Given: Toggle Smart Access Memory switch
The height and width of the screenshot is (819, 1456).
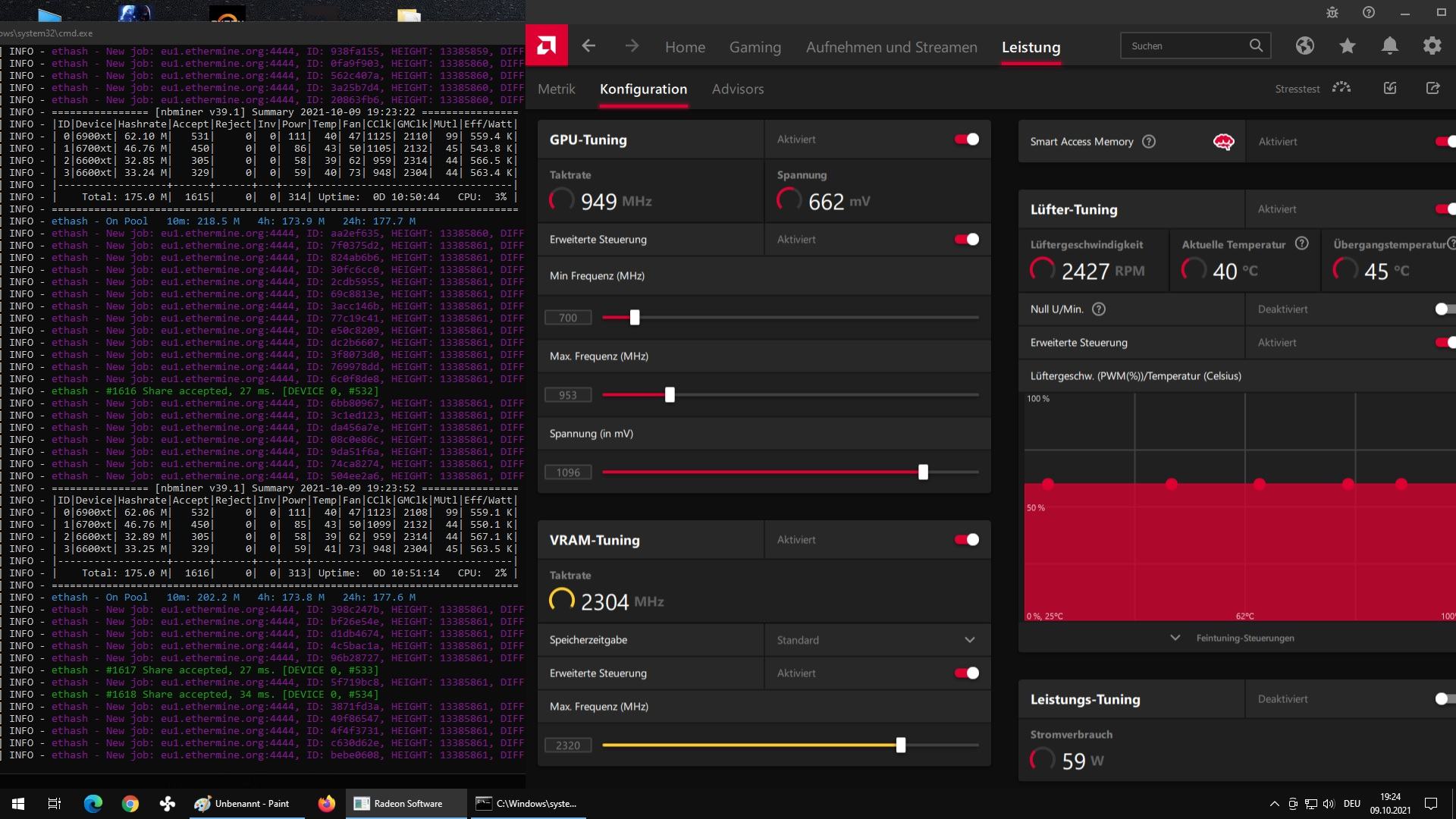Looking at the screenshot, I should (x=1447, y=142).
